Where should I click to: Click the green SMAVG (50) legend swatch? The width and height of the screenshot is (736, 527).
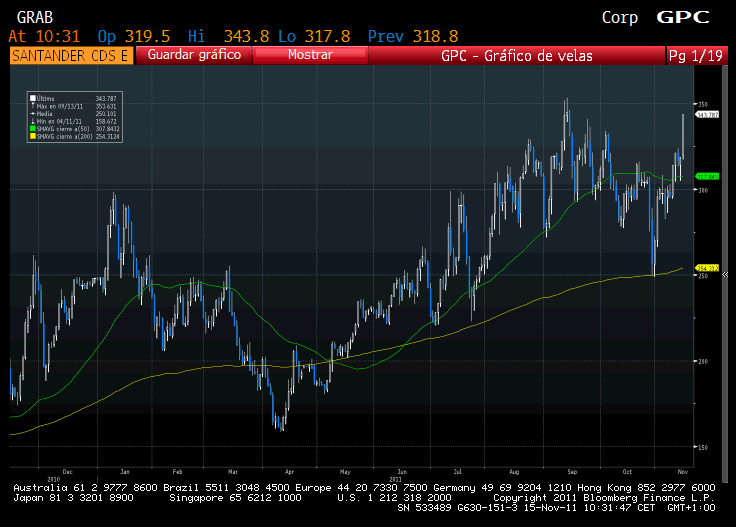coord(33,129)
